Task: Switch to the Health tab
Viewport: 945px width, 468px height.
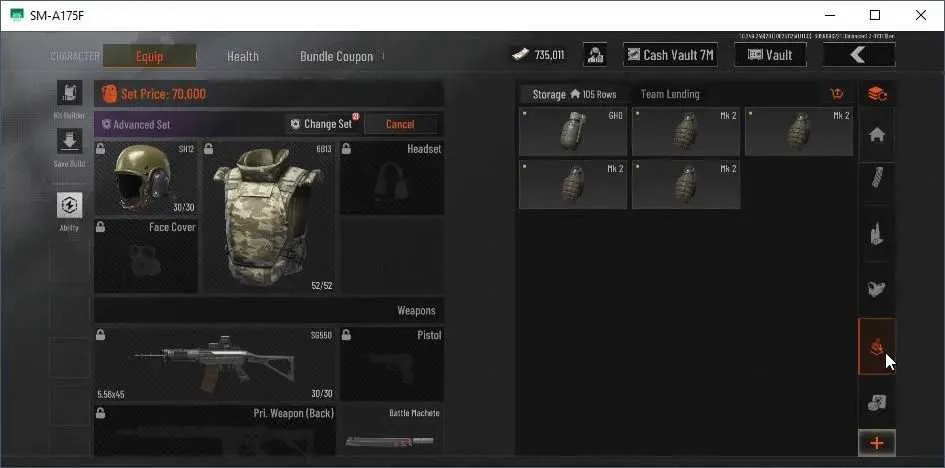Action: point(243,56)
